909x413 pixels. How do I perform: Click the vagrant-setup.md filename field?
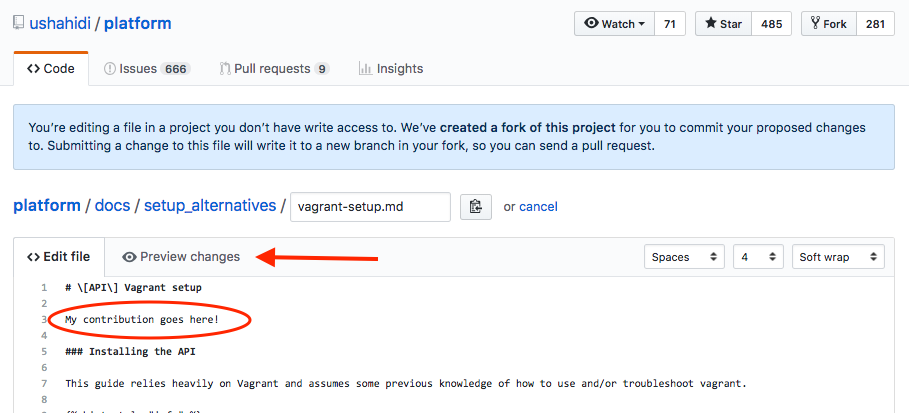click(370, 206)
